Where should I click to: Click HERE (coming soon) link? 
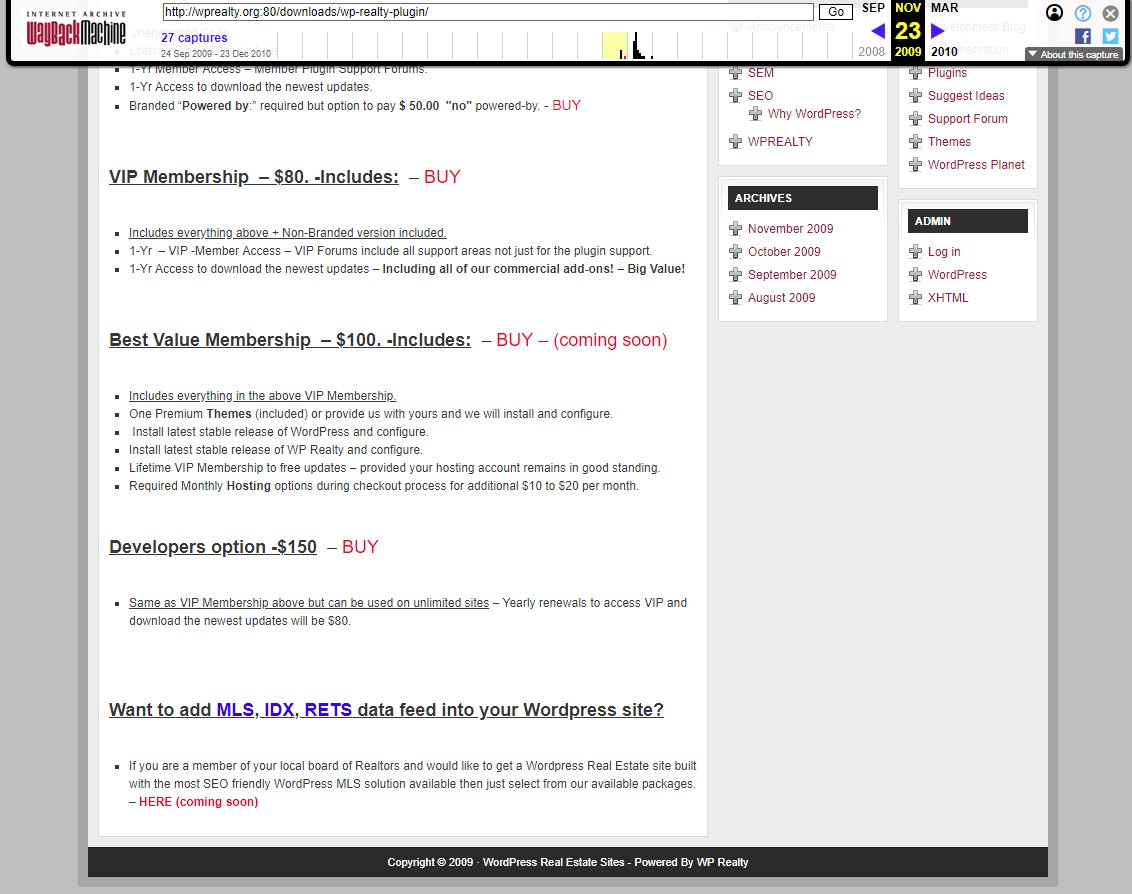(199, 802)
